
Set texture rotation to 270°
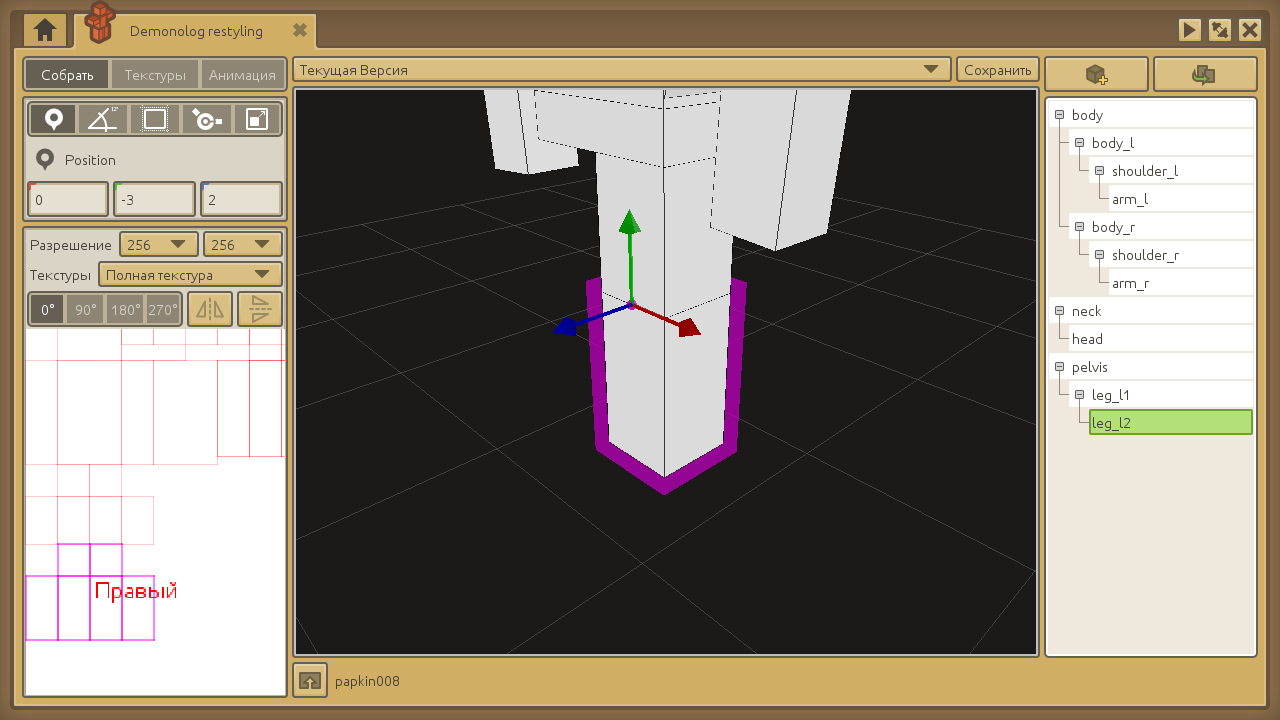tap(163, 310)
